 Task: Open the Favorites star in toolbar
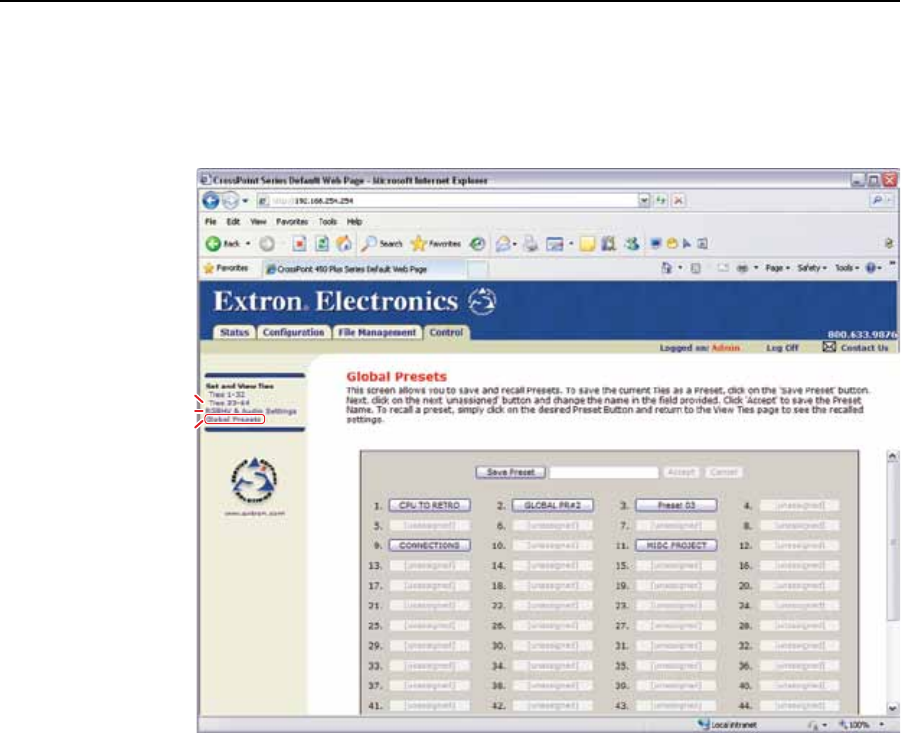coord(433,243)
